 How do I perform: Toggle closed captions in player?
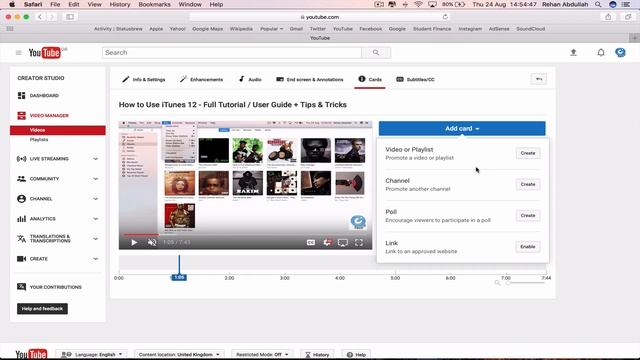[x=311, y=242]
